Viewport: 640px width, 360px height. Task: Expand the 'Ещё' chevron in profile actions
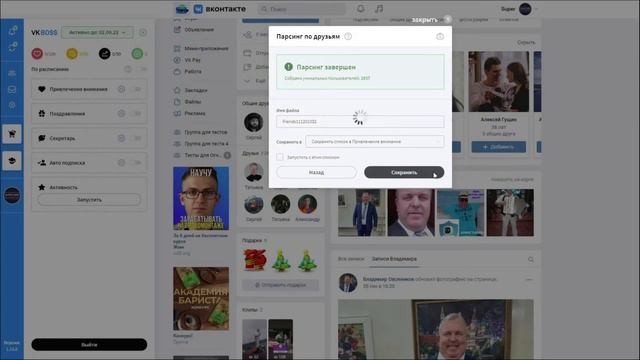tap(247, 81)
